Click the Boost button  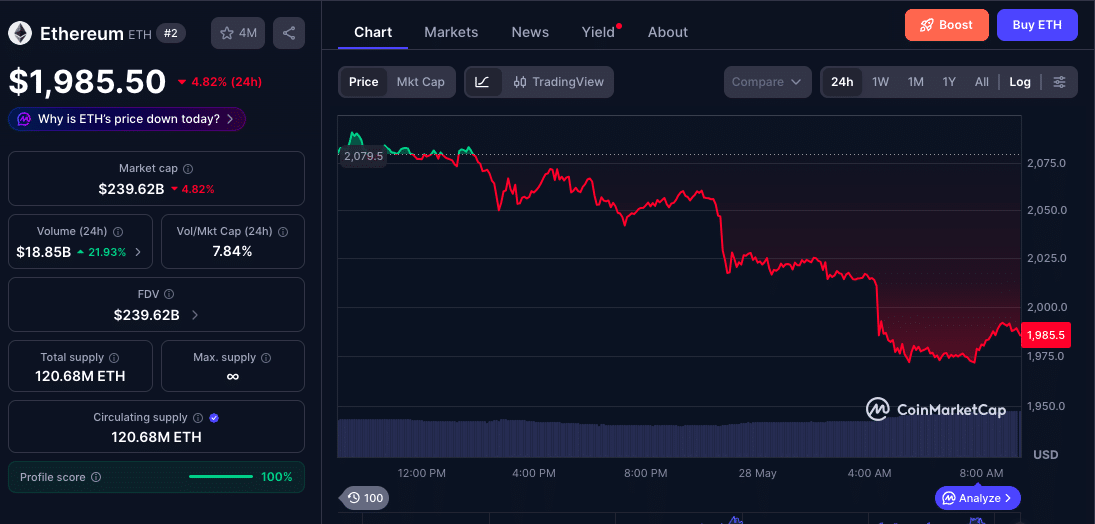pos(947,25)
